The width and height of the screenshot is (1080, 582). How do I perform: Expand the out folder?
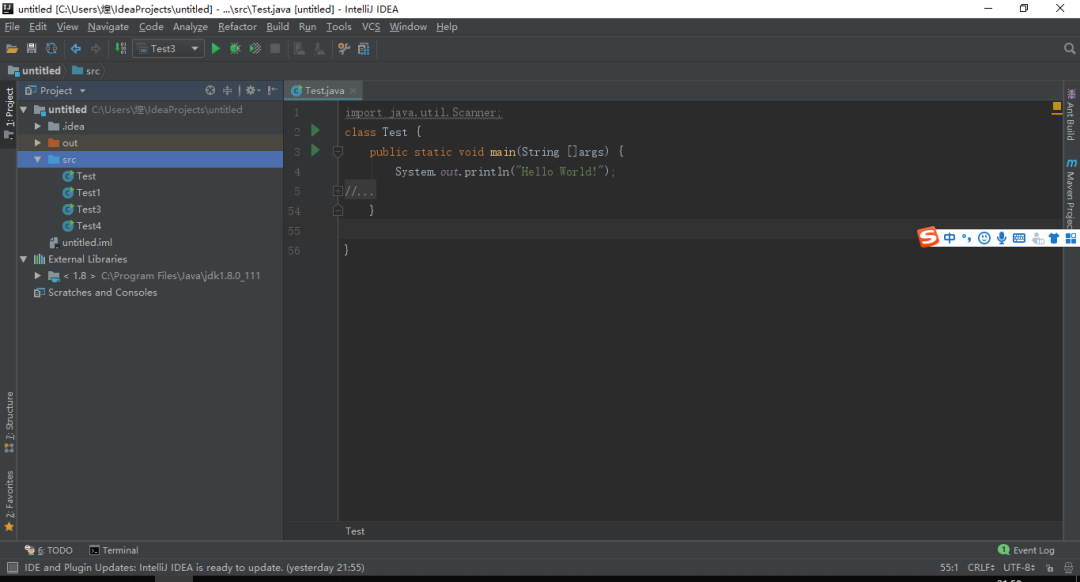[x=38, y=143]
